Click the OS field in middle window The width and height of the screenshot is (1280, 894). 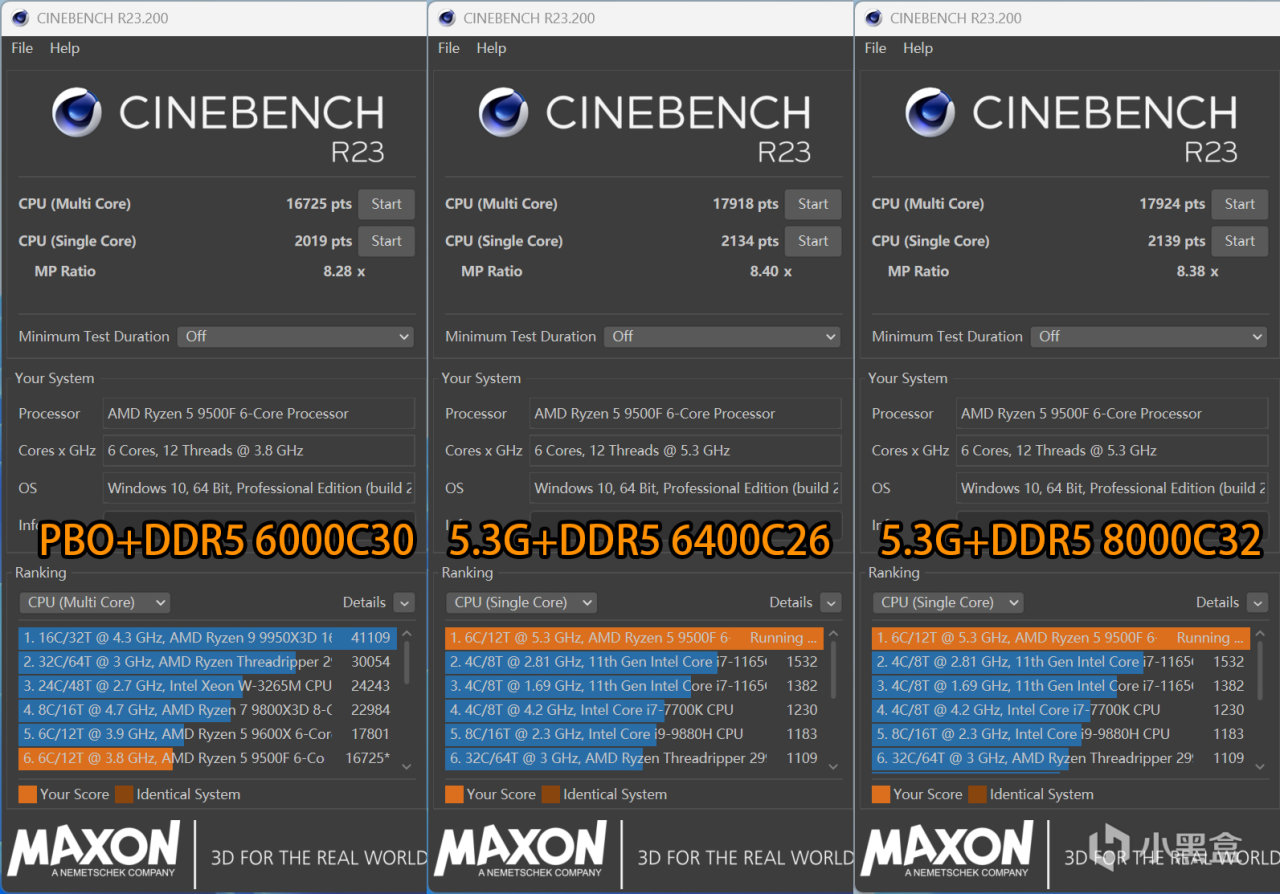686,488
